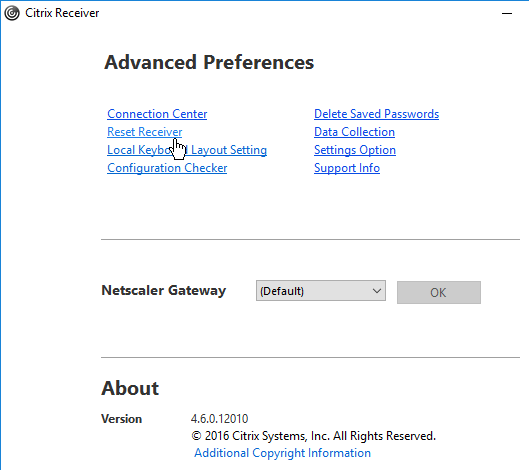Screen dimensions: 529x470
Task: Open the Connection Center link
Action: (157, 114)
